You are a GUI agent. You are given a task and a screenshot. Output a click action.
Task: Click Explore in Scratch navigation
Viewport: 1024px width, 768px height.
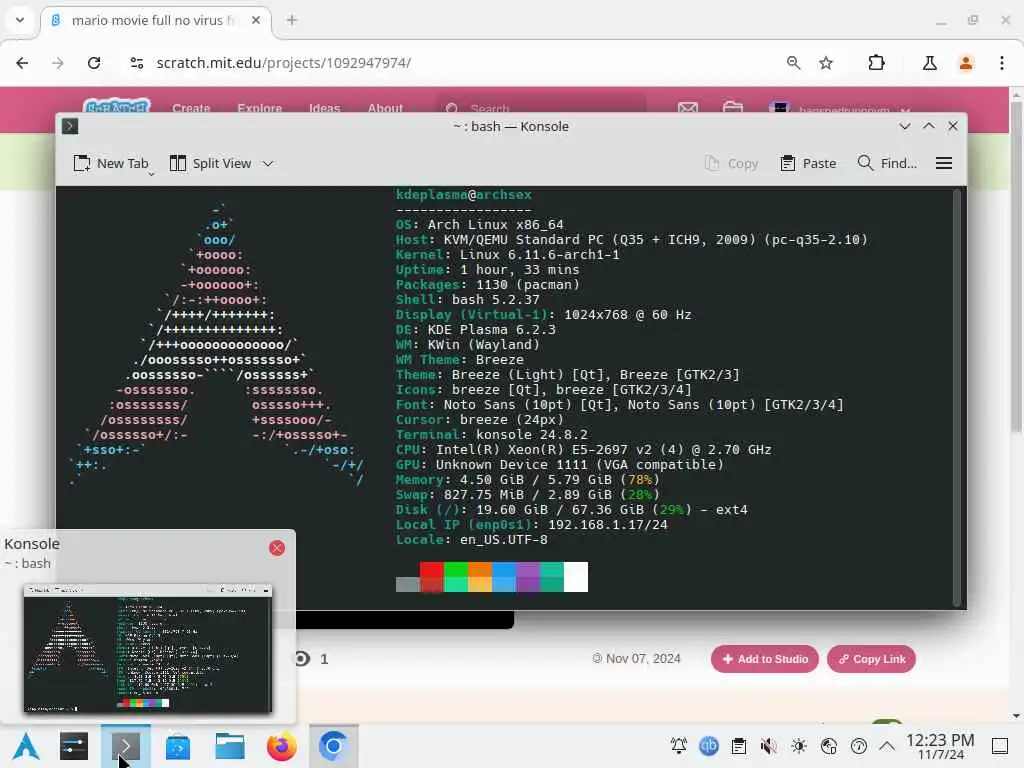pos(259,108)
